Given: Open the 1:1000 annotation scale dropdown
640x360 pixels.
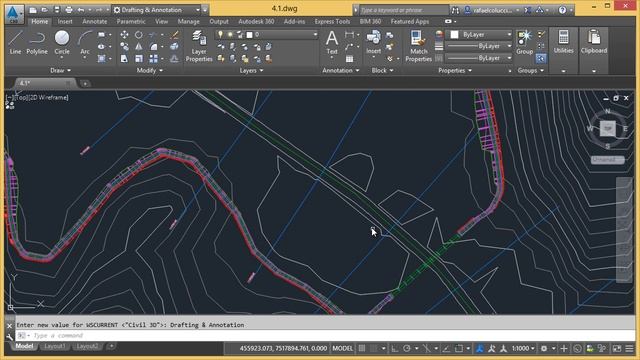Looking at the screenshot, I should pos(523,348).
